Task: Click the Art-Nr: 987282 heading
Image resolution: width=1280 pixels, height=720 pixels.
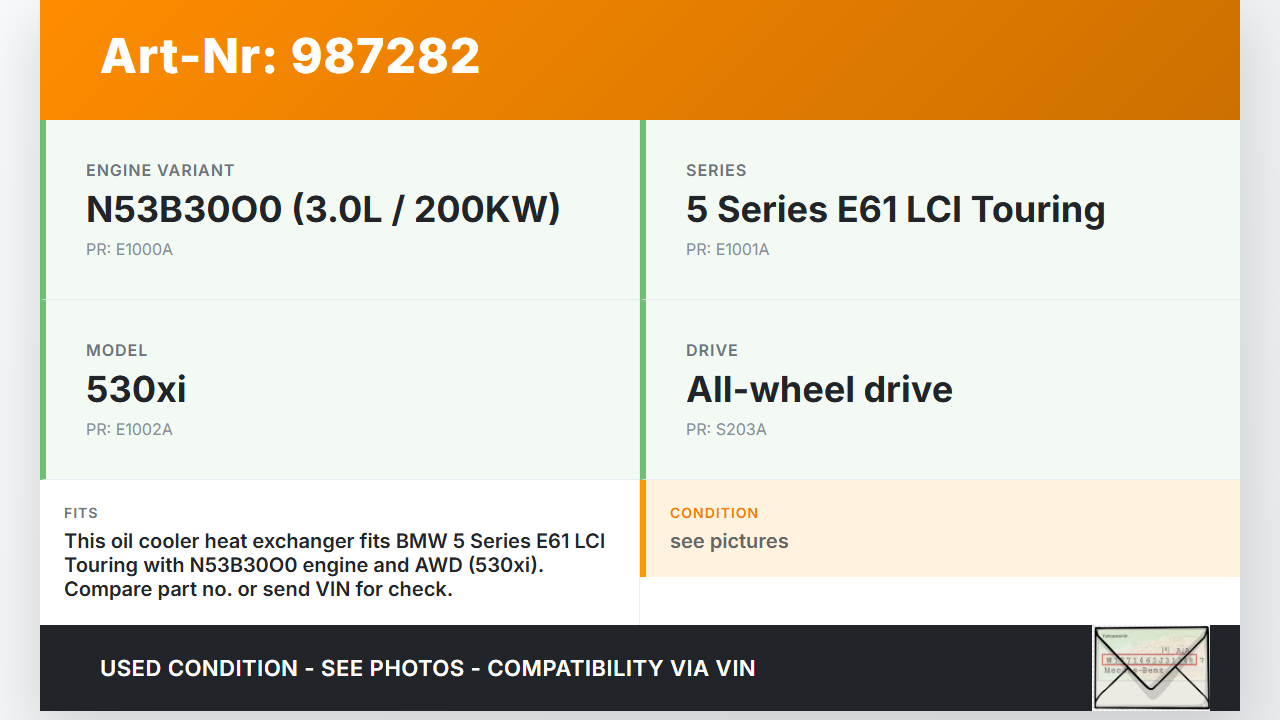Action: tap(290, 56)
